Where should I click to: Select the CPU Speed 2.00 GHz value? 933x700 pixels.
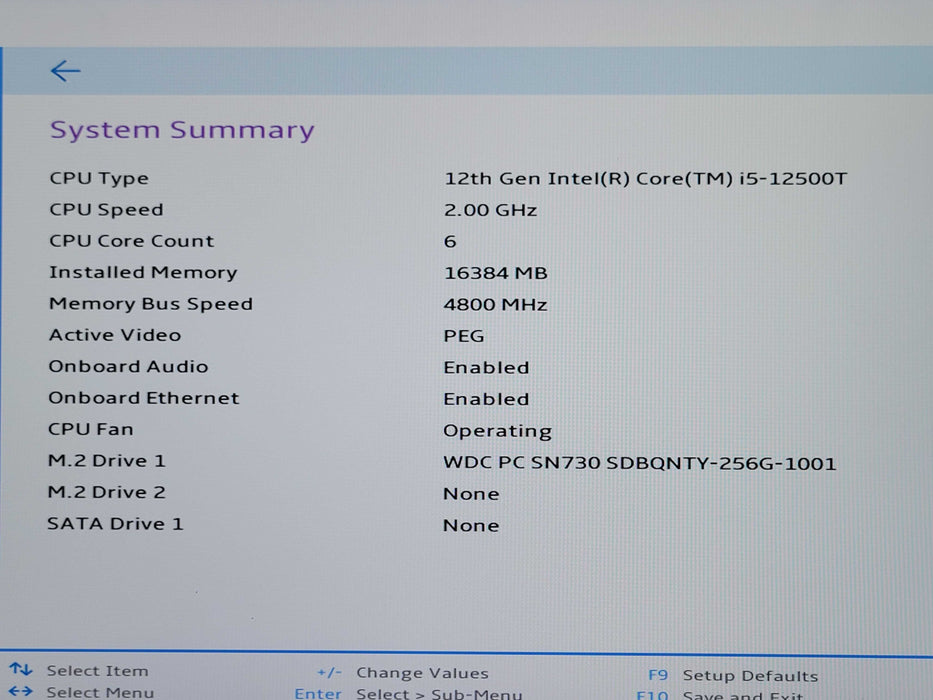click(x=490, y=210)
